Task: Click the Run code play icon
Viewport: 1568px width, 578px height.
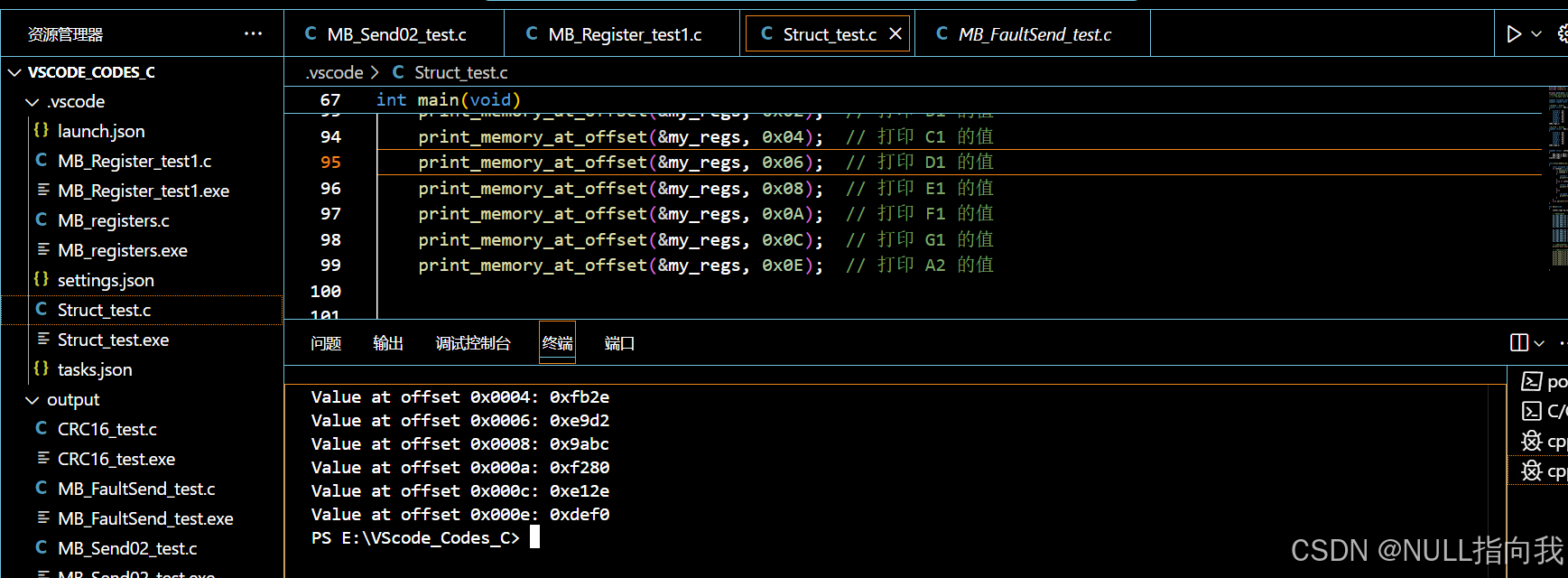Action: 1514,34
